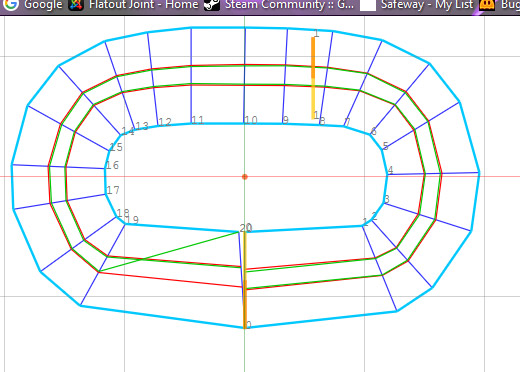Select vertex 10 on inner track edge
The image size is (520, 372).
[244, 123]
